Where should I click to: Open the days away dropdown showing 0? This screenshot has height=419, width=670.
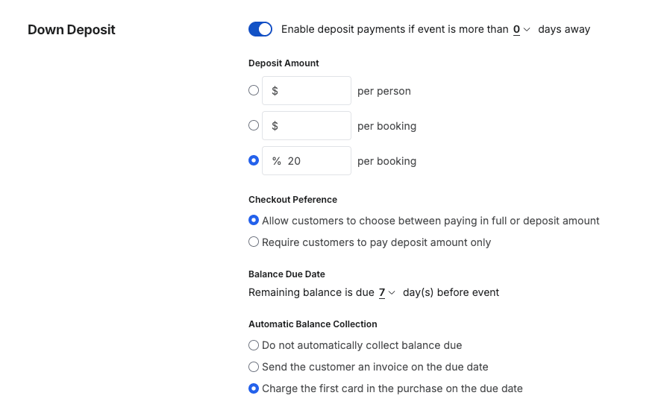[522, 30]
